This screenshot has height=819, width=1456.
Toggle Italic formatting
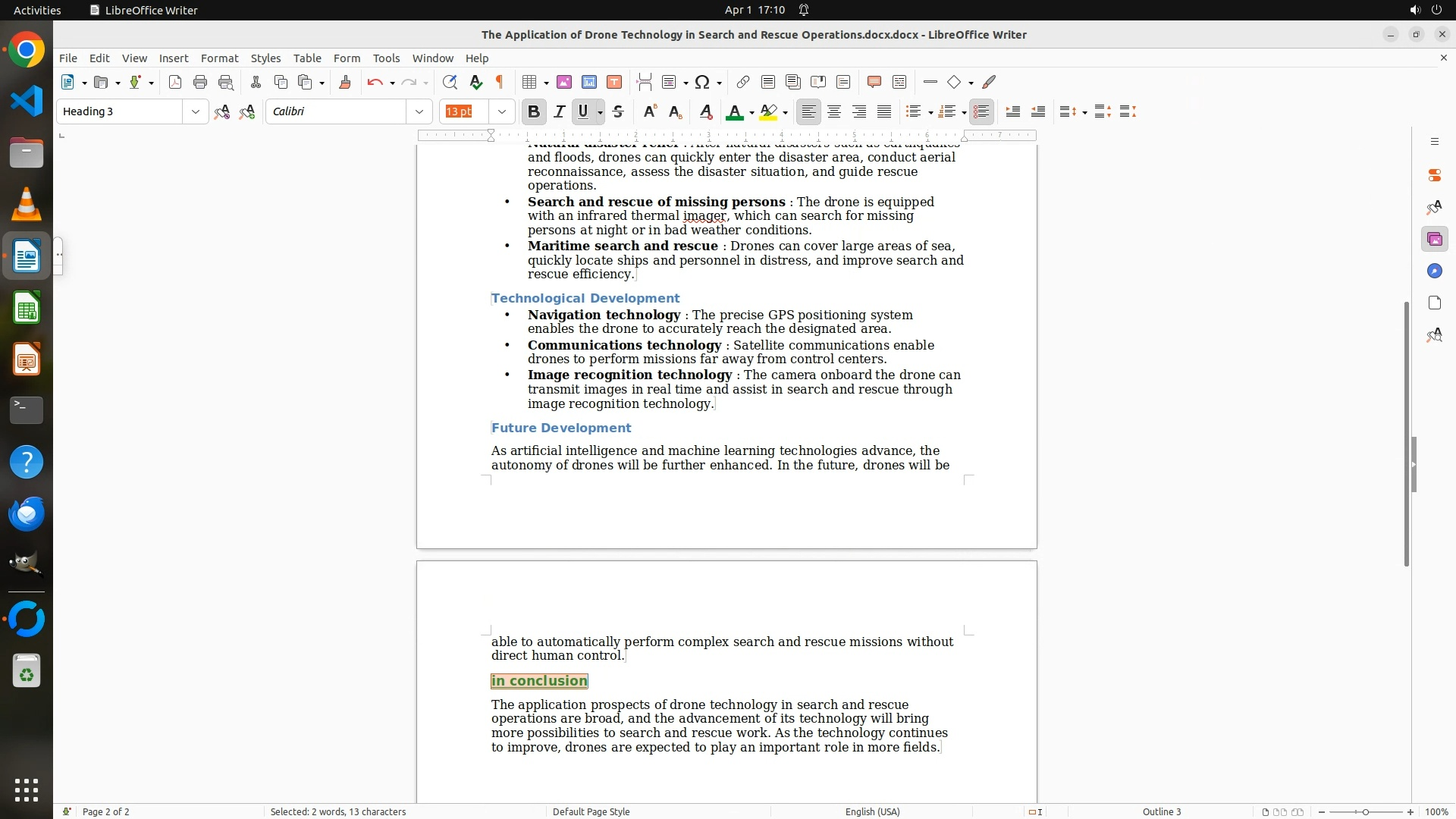tap(560, 111)
